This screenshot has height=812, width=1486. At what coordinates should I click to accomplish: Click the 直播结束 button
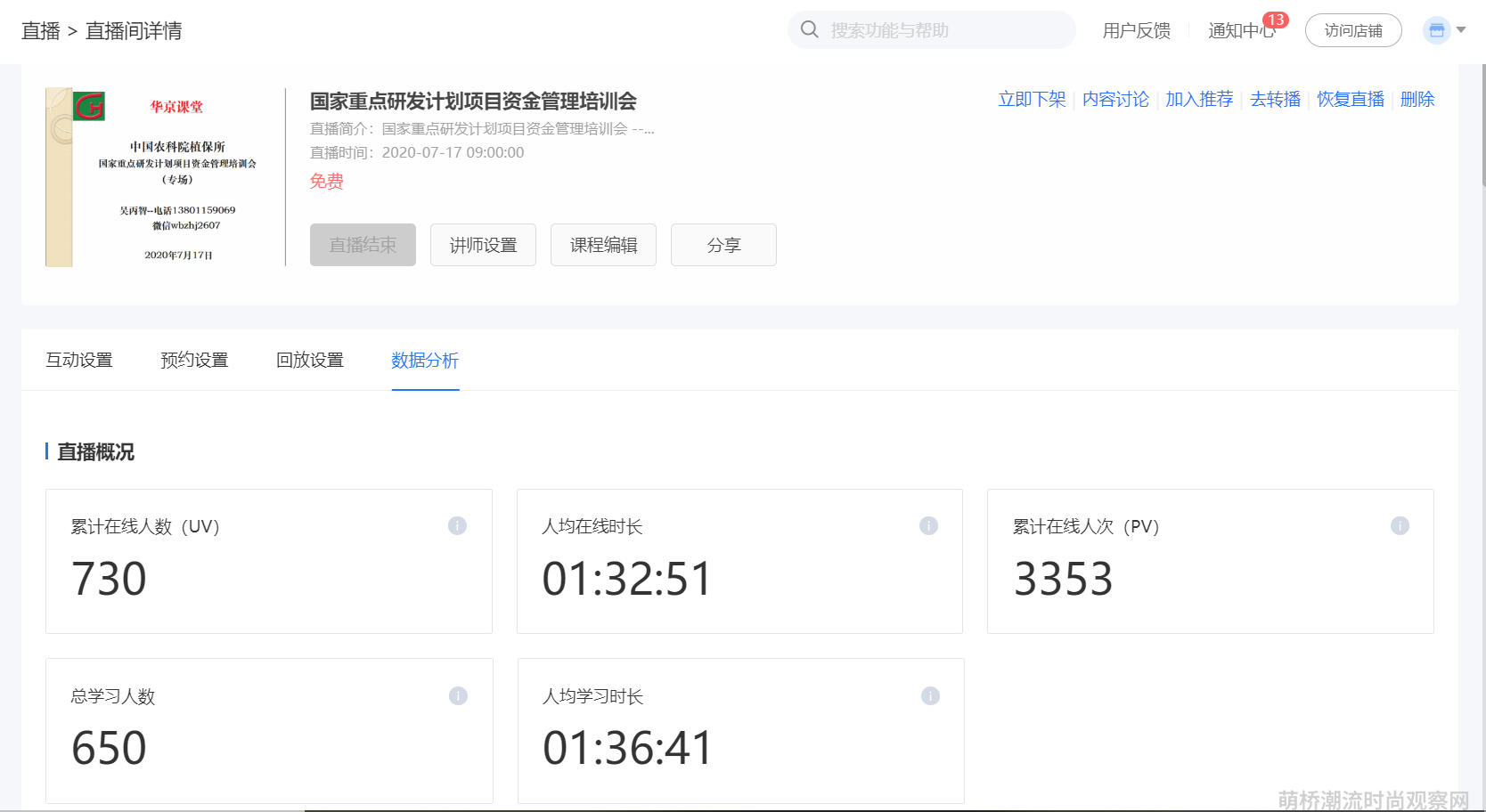pos(363,245)
